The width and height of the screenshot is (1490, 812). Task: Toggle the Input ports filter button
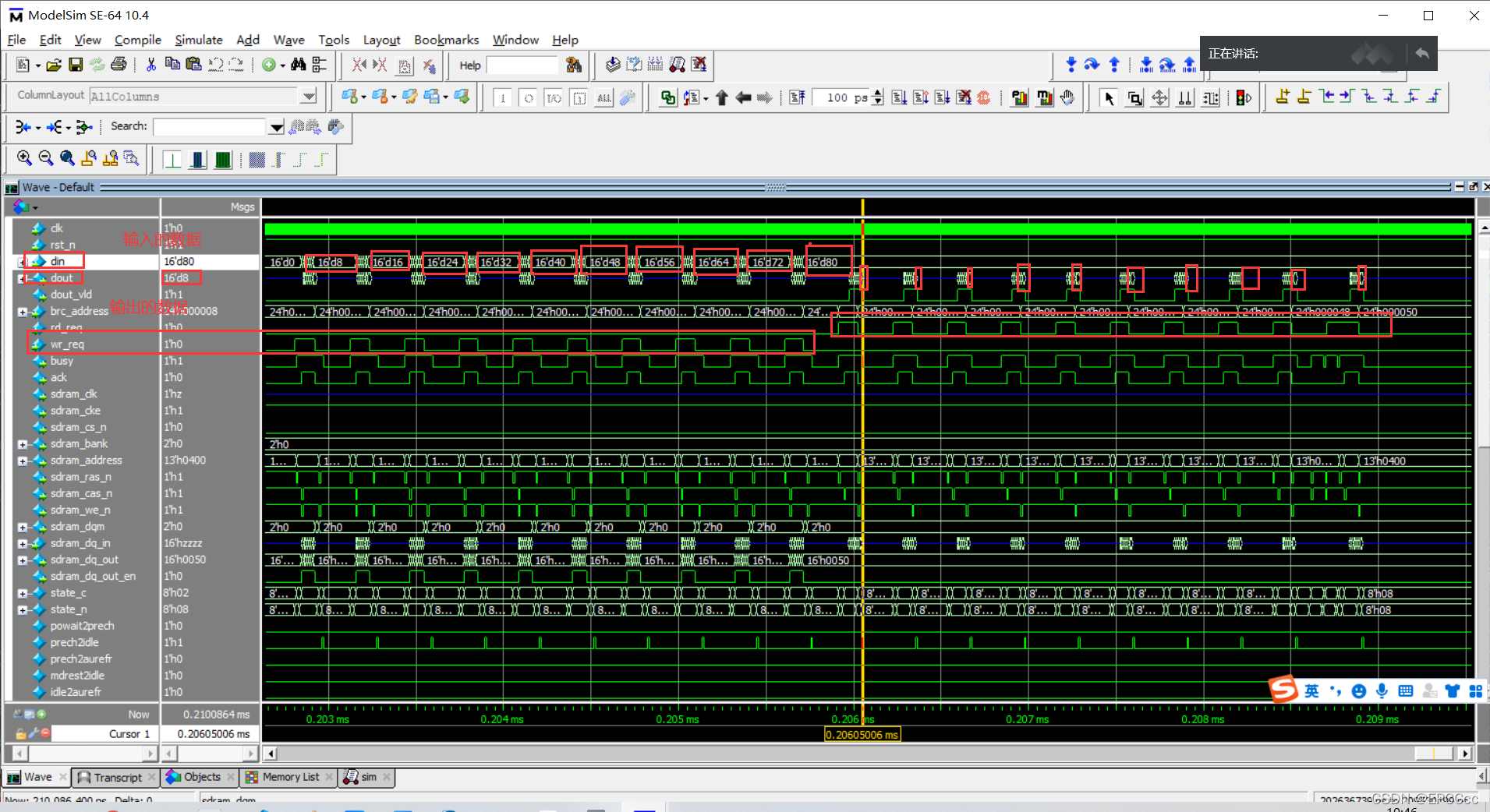tap(503, 97)
